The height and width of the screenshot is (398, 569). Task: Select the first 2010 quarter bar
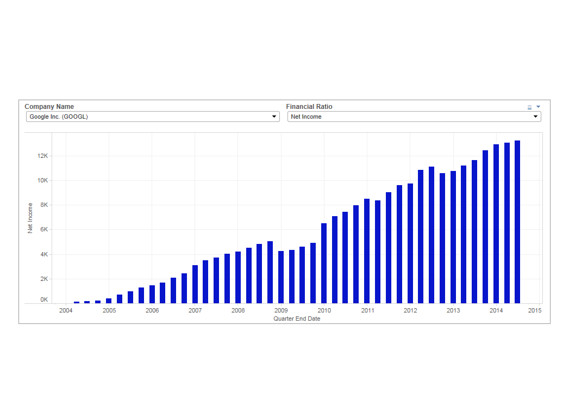[324, 263]
